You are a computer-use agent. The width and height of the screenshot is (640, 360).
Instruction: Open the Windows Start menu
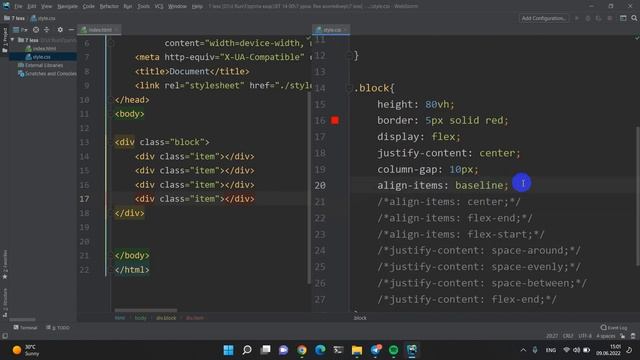click(229, 350)
